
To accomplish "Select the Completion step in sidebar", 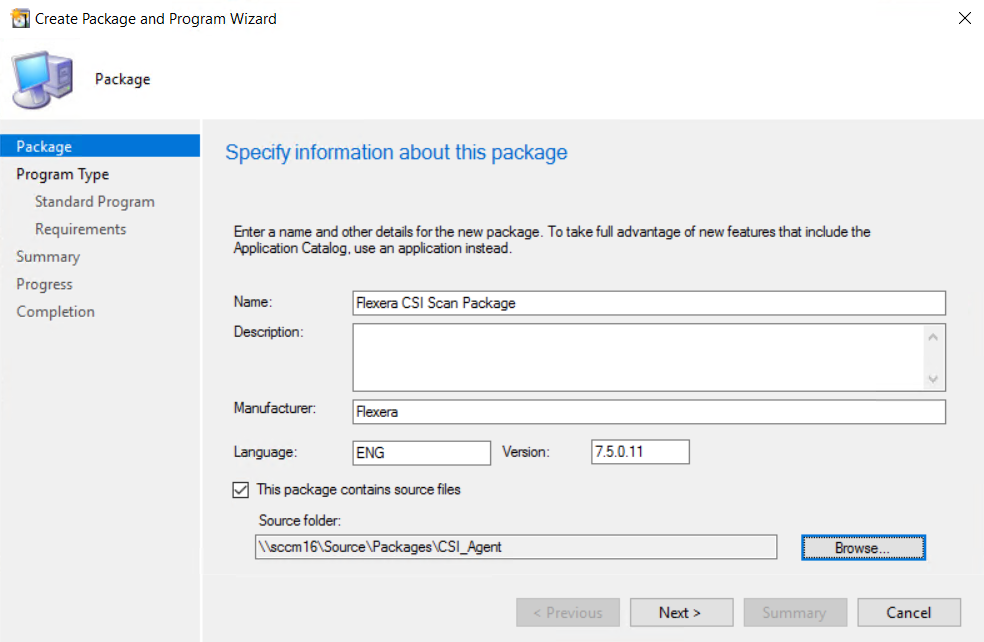I will click(x=55, y=312).
